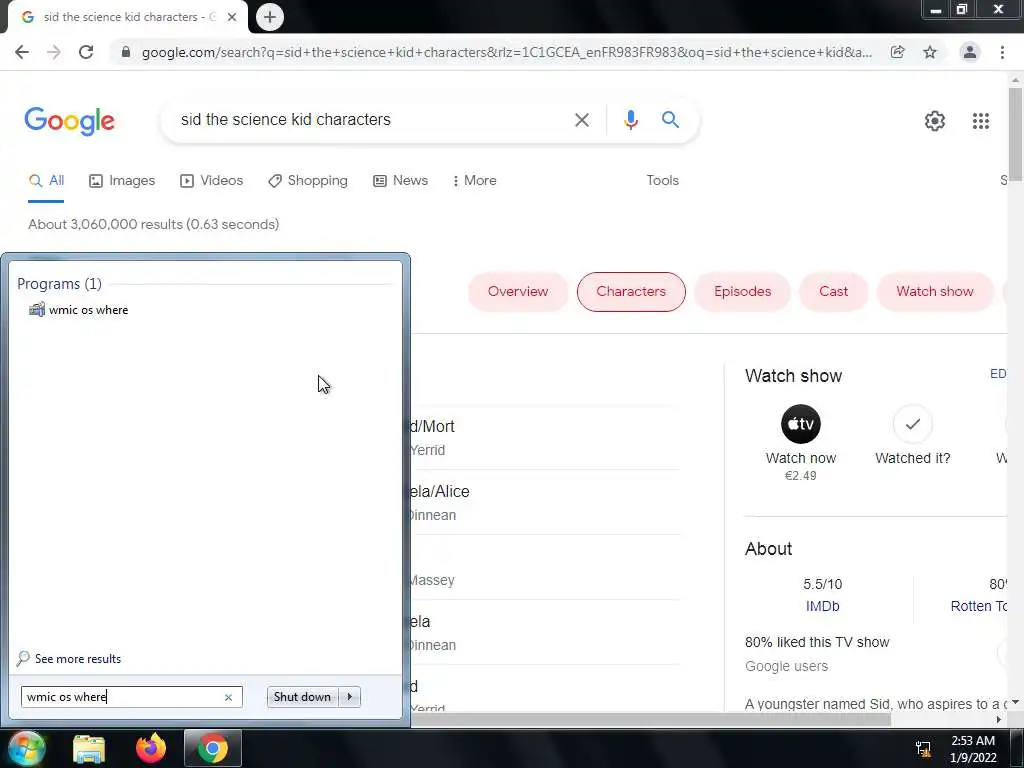Viewport: 1024px width, 768px height.
Task: Open the Windows Start orb
Action: 27,748
